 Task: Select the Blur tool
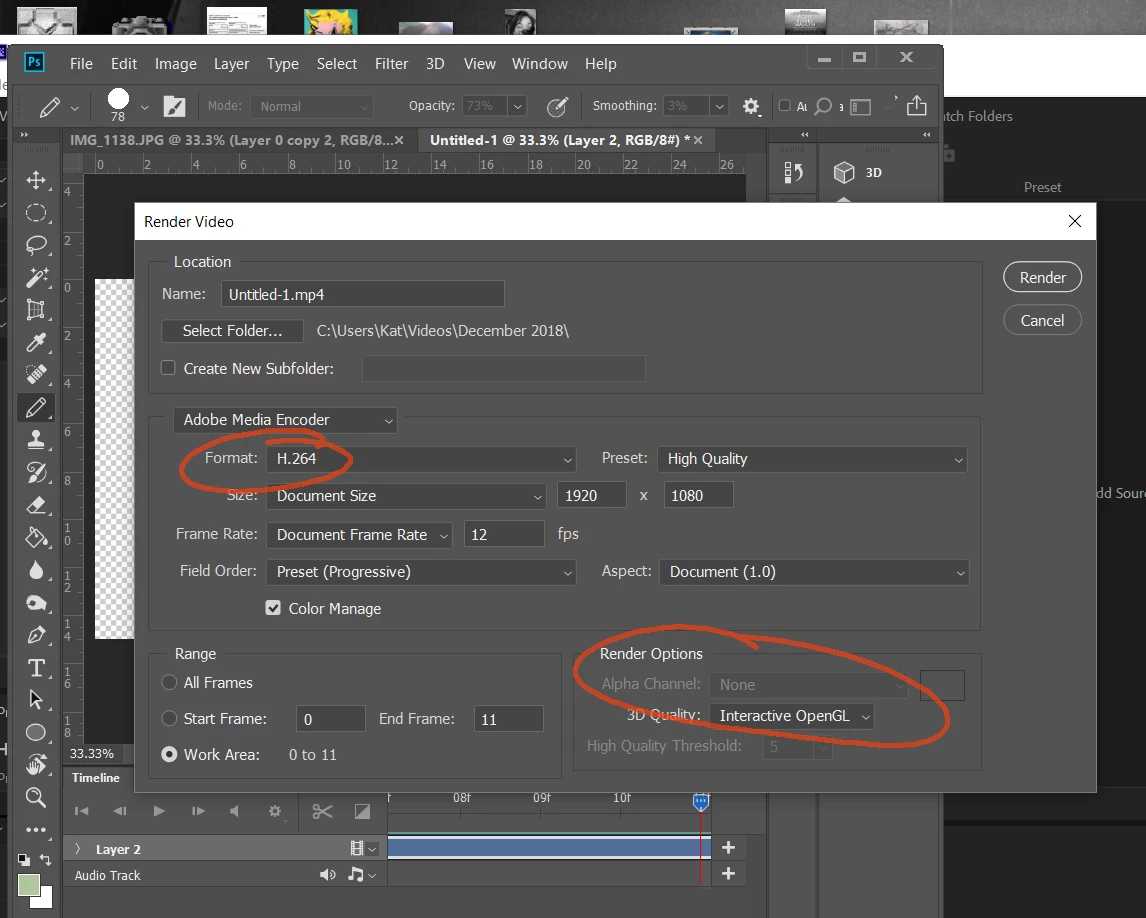point(36,570)
